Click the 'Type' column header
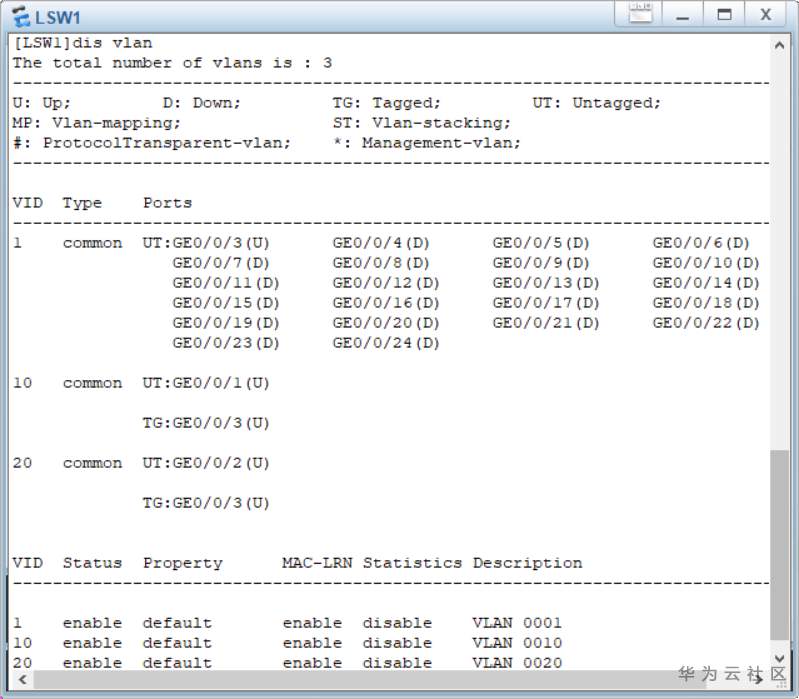The height and width of the screenshot is (699, 799). coord(82,203)
